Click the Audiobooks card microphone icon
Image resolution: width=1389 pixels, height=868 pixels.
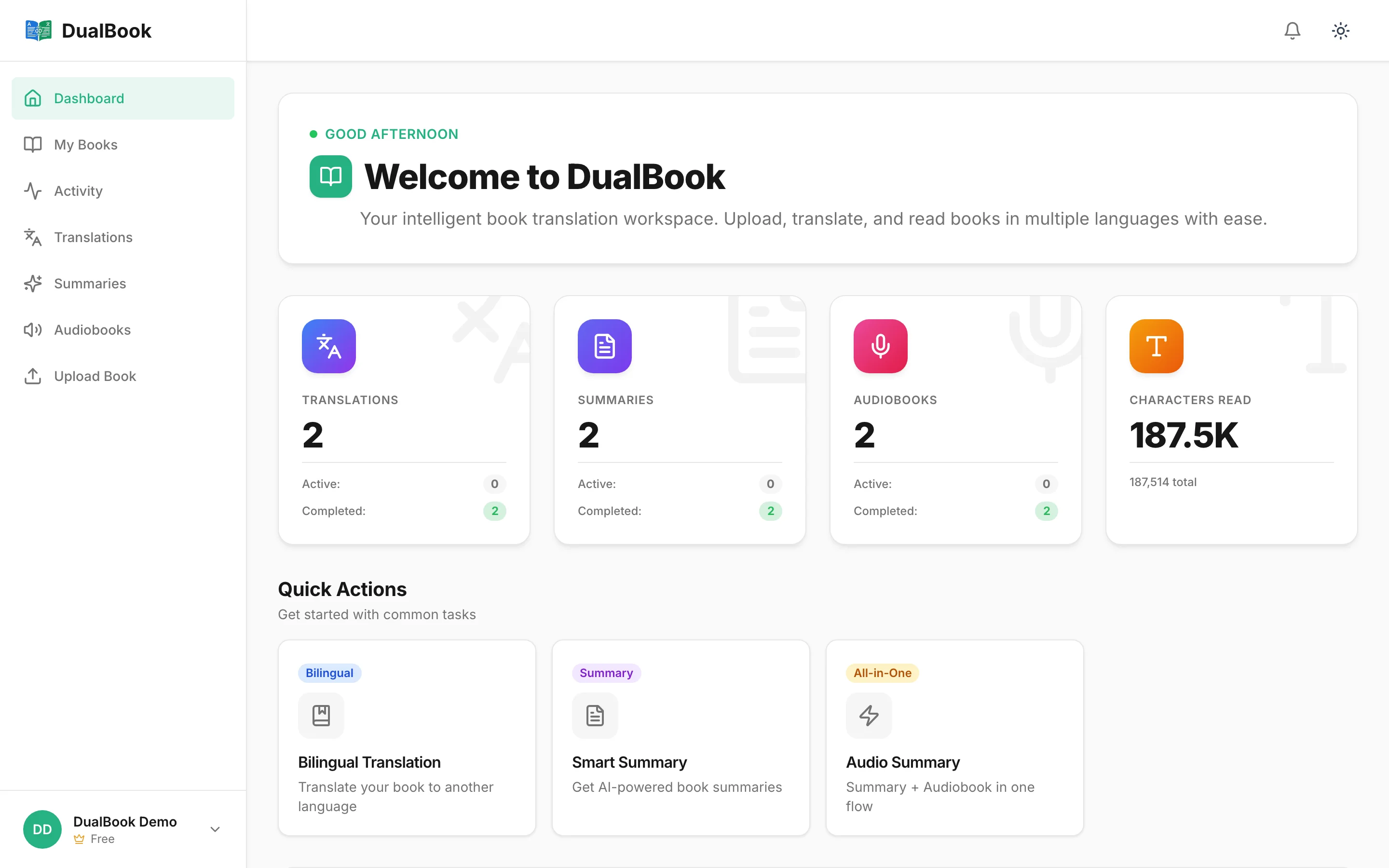click(881, 346)
